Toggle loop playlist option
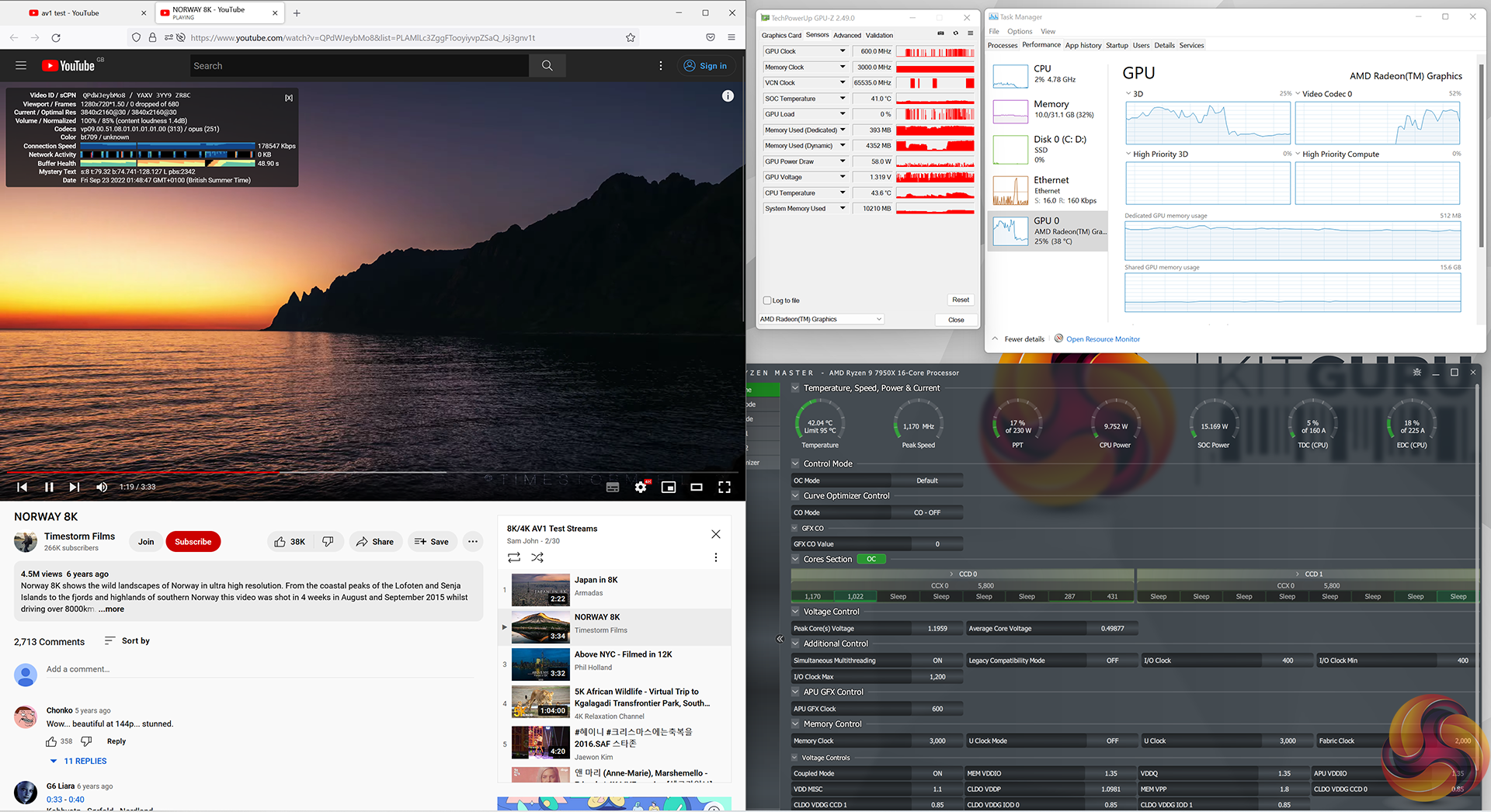Screen dimensions: 1491x812 (514, 557)
